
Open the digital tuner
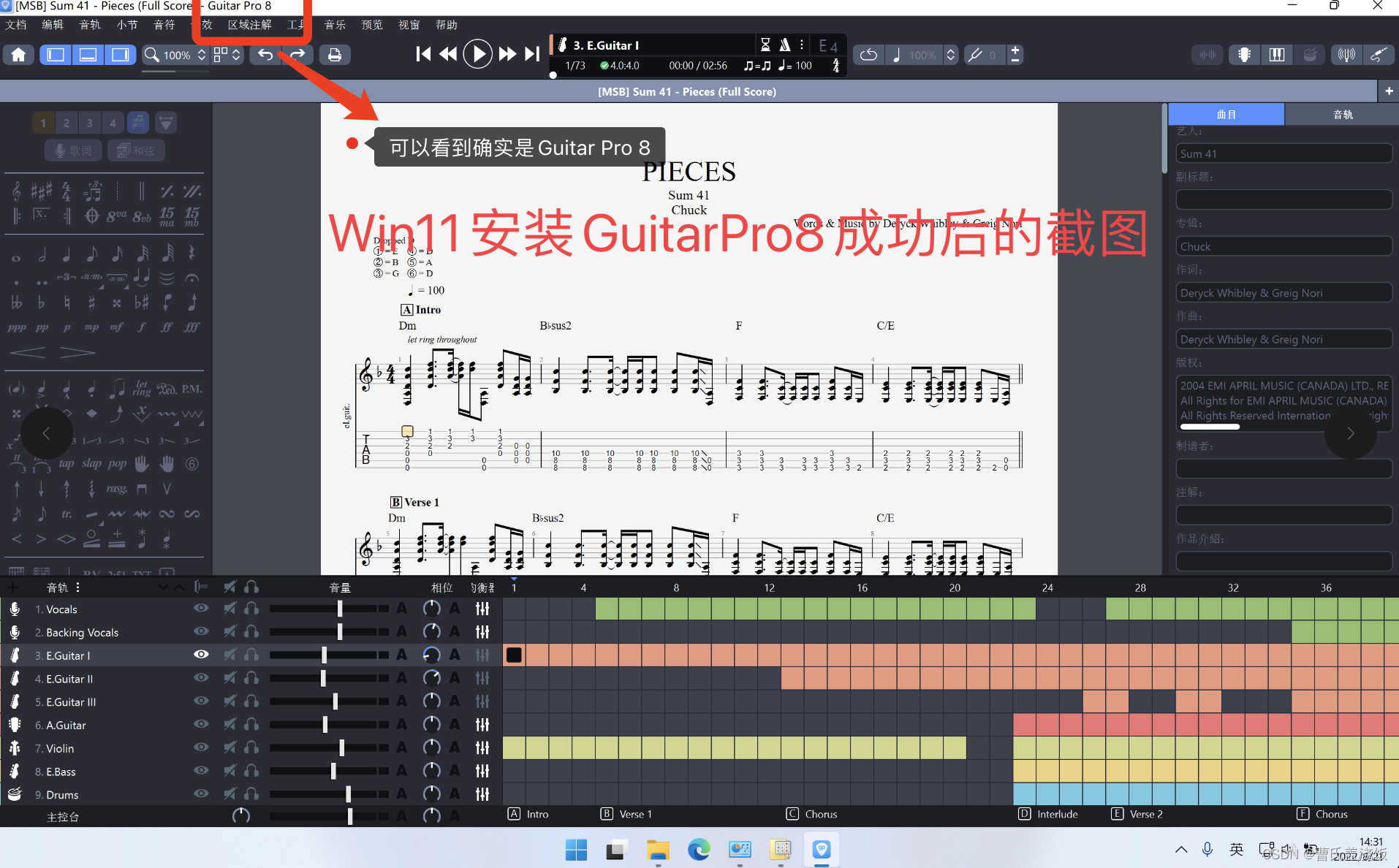(x=1346, y=55)
